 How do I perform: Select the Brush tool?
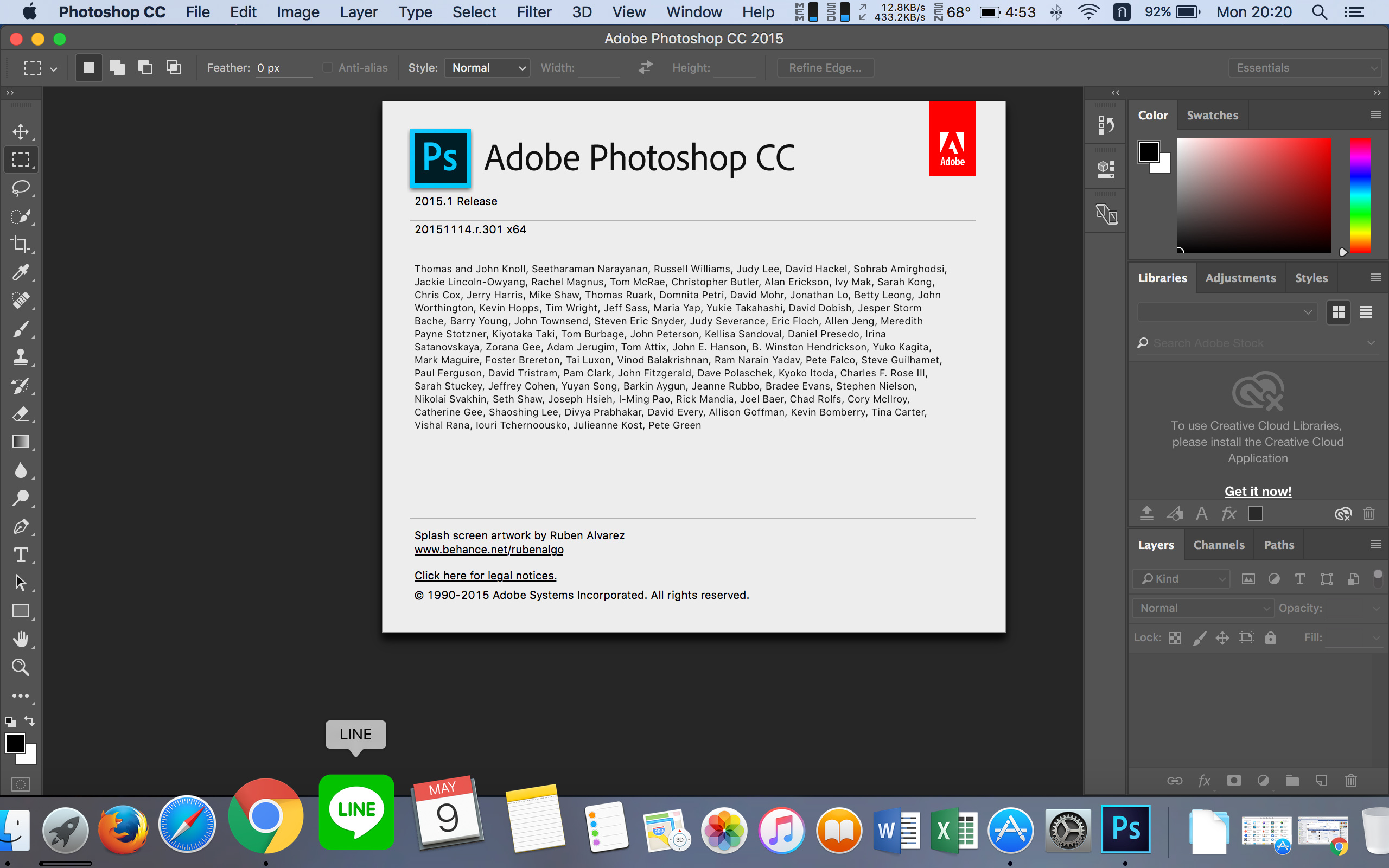pyautogui.click(x=21, y=329)
